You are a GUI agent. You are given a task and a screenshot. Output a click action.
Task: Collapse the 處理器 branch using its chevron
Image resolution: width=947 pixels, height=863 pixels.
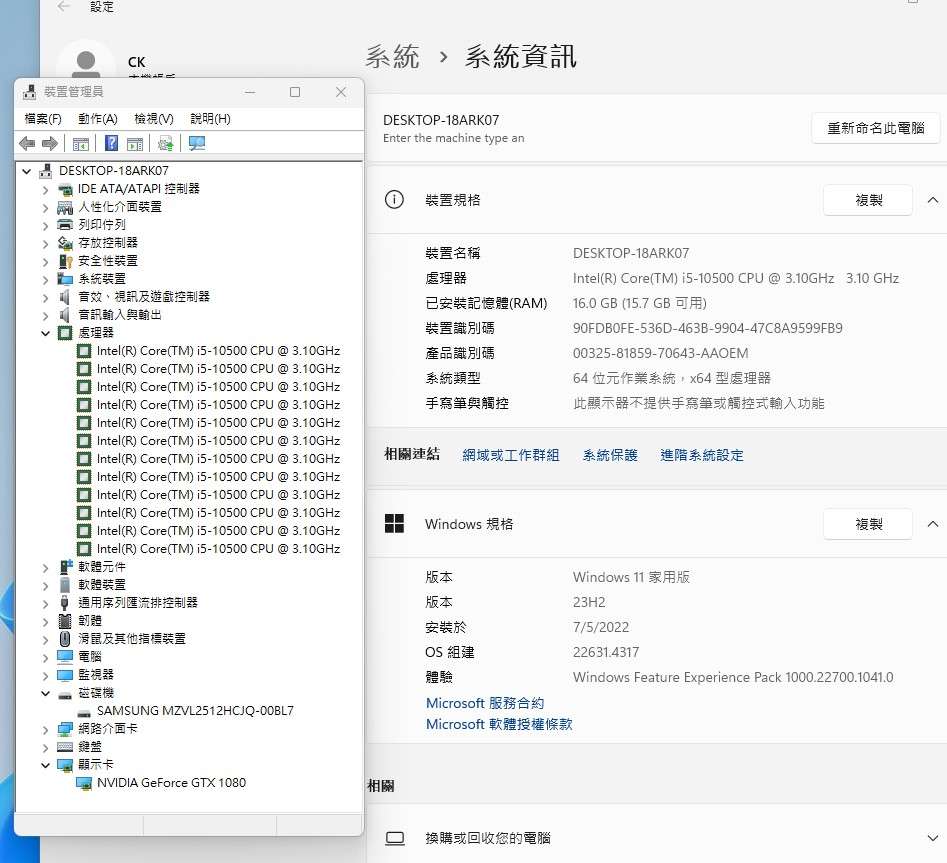[45, 333]
